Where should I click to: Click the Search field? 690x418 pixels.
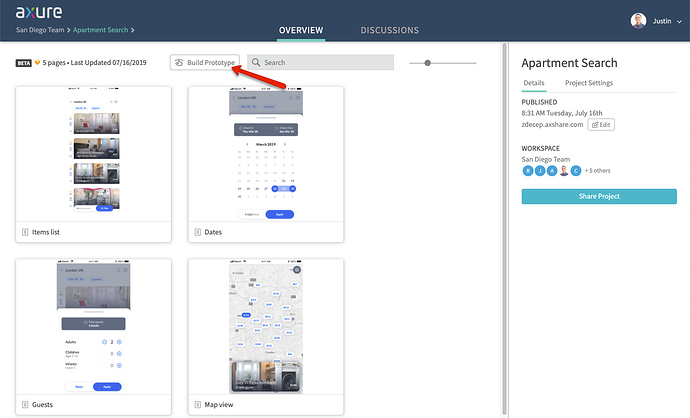[x=320, y=62]
